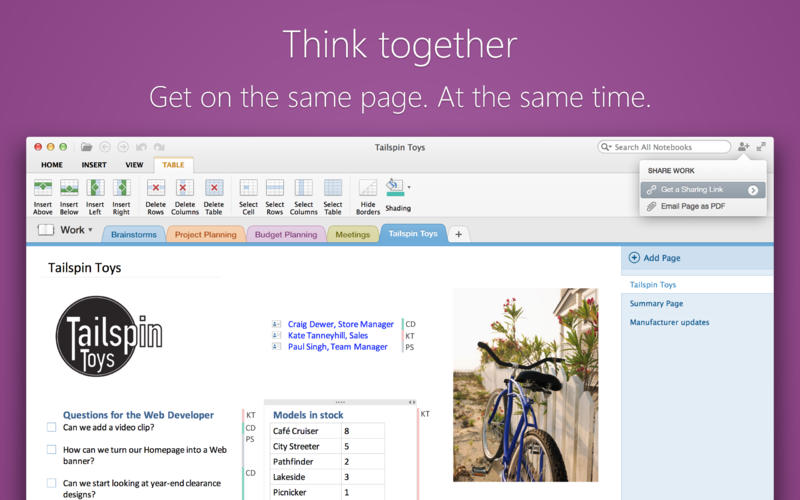Switch to the INSERT ribbon tab
This screenshot has width=800, height=500.
pyautogui.click(x=94, y=165)
